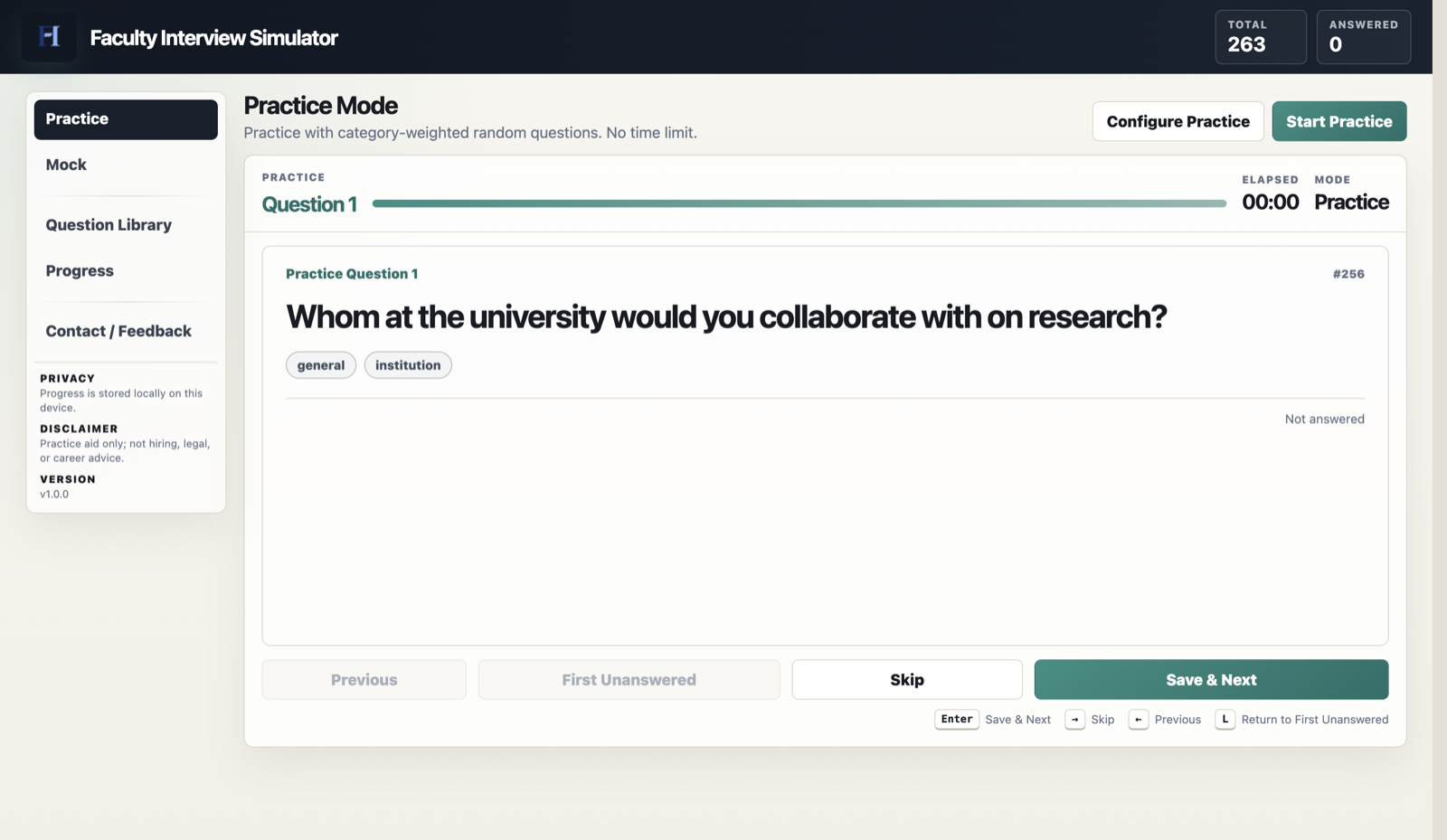The image size is (1447, 840).
Task: Open the Question Library page
Action: [x=126, y=225]
